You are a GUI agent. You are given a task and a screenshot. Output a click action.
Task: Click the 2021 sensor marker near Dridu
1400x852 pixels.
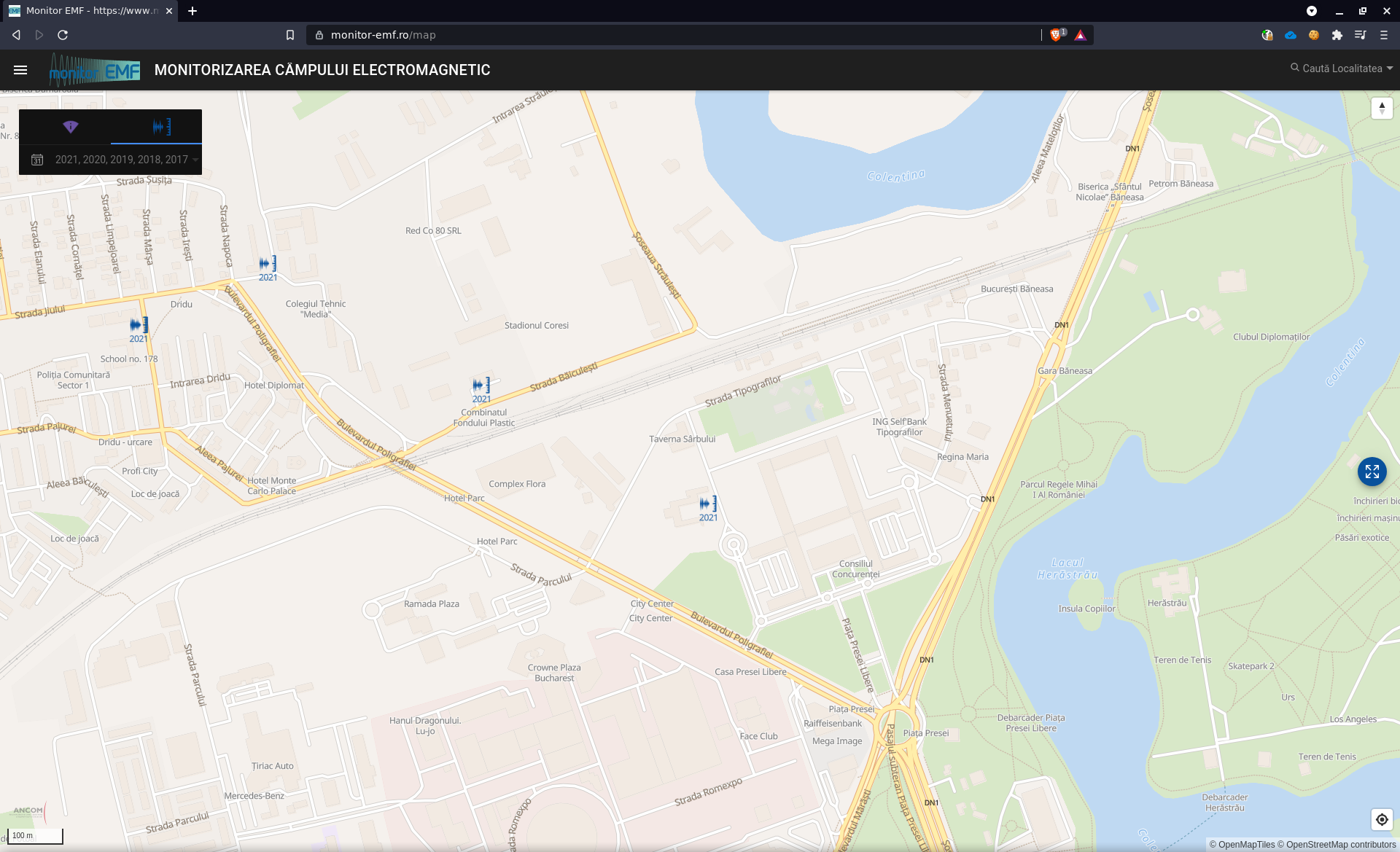click(139, 325)
